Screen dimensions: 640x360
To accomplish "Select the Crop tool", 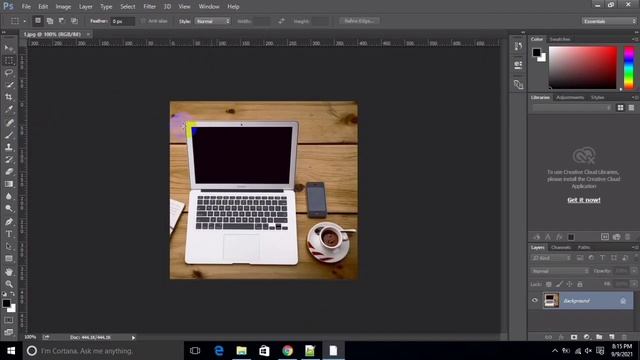I will [9, 97].
